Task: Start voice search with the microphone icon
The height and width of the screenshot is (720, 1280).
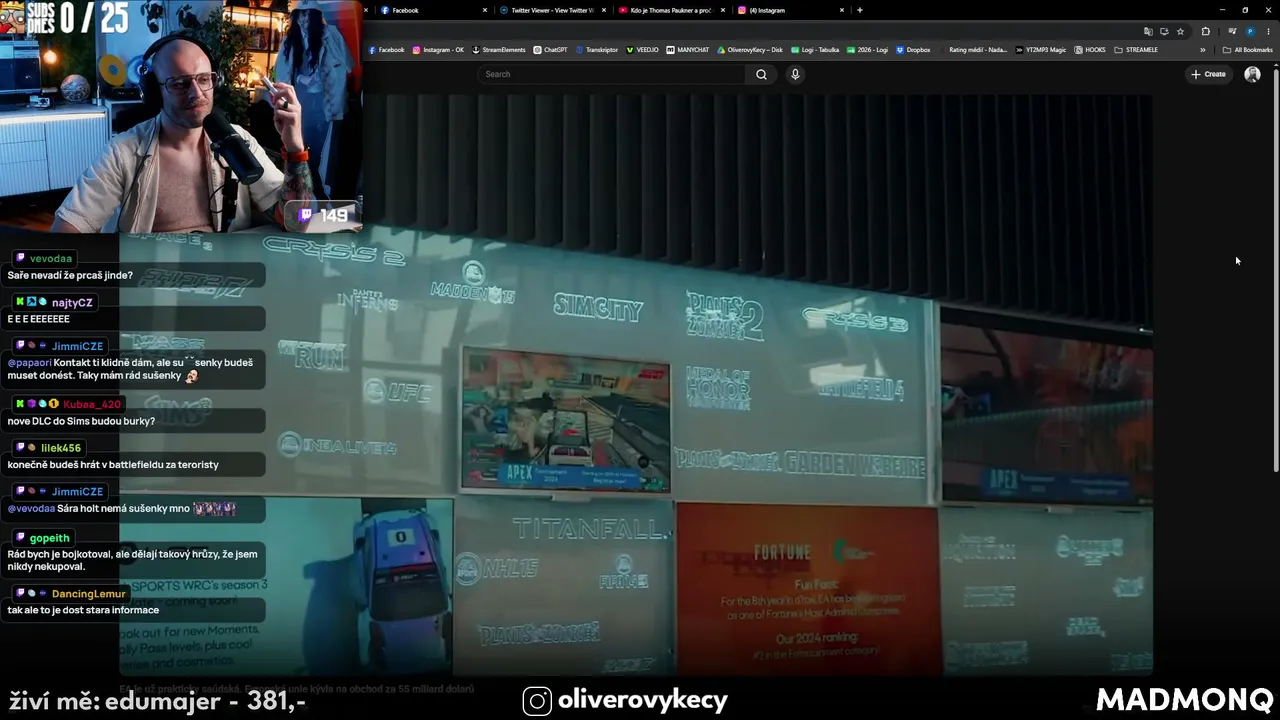Action: [x=795, y=74]
